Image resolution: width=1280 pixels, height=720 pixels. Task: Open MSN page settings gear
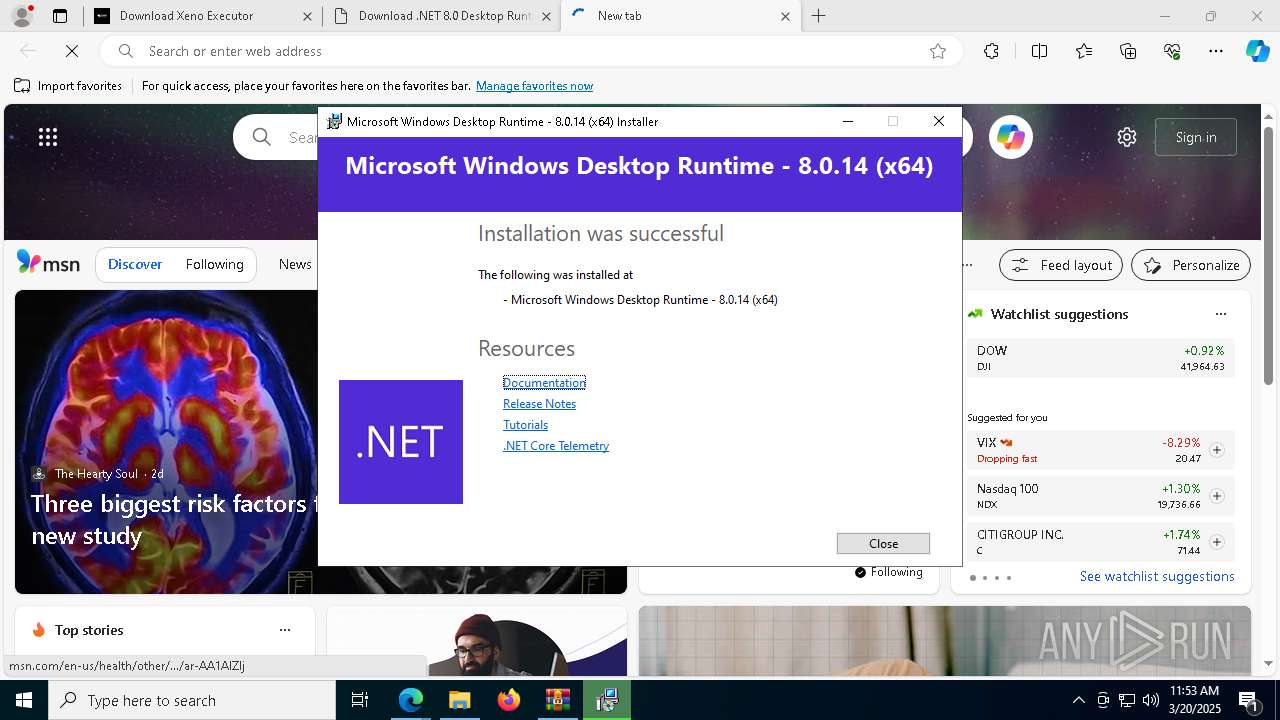click(1127, 137)
